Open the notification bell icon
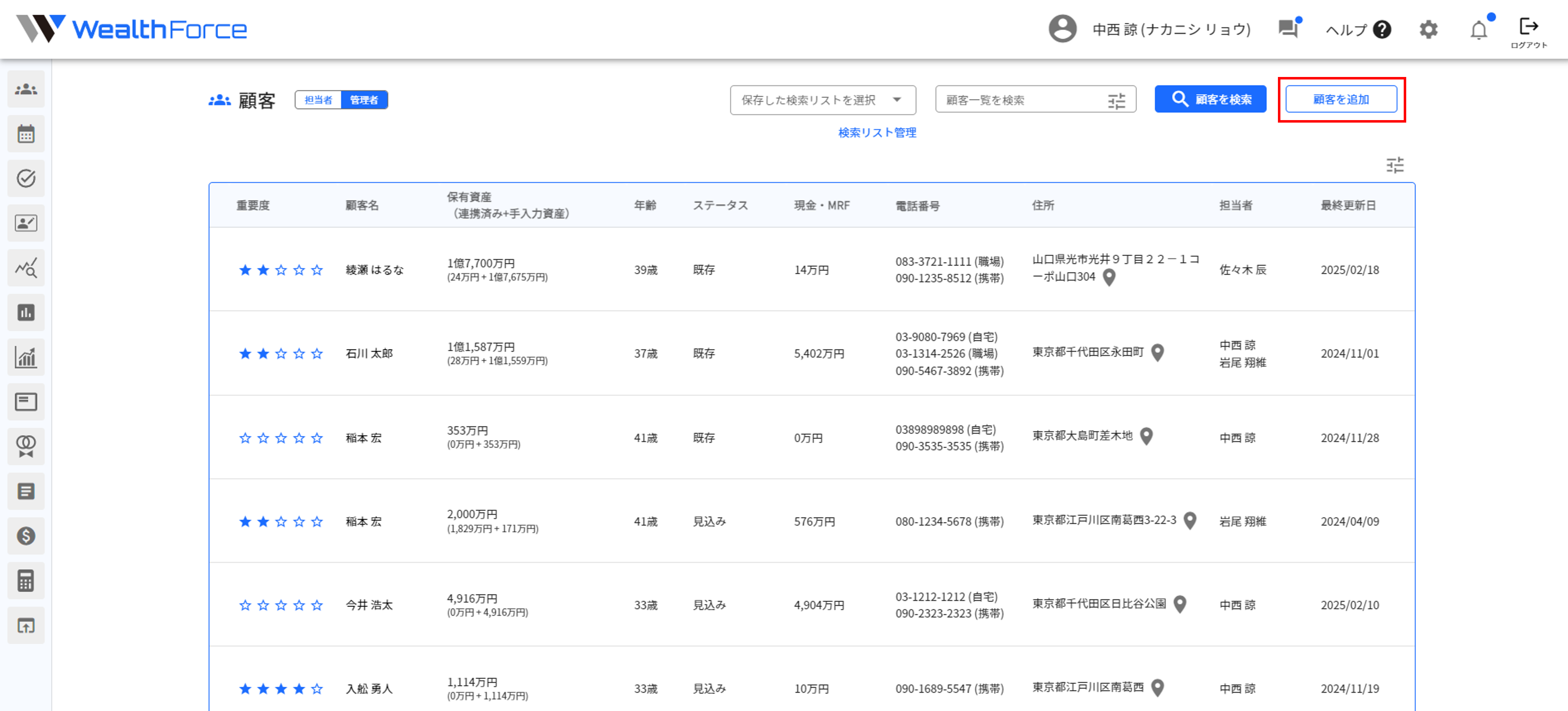 tap(1479, 30)
